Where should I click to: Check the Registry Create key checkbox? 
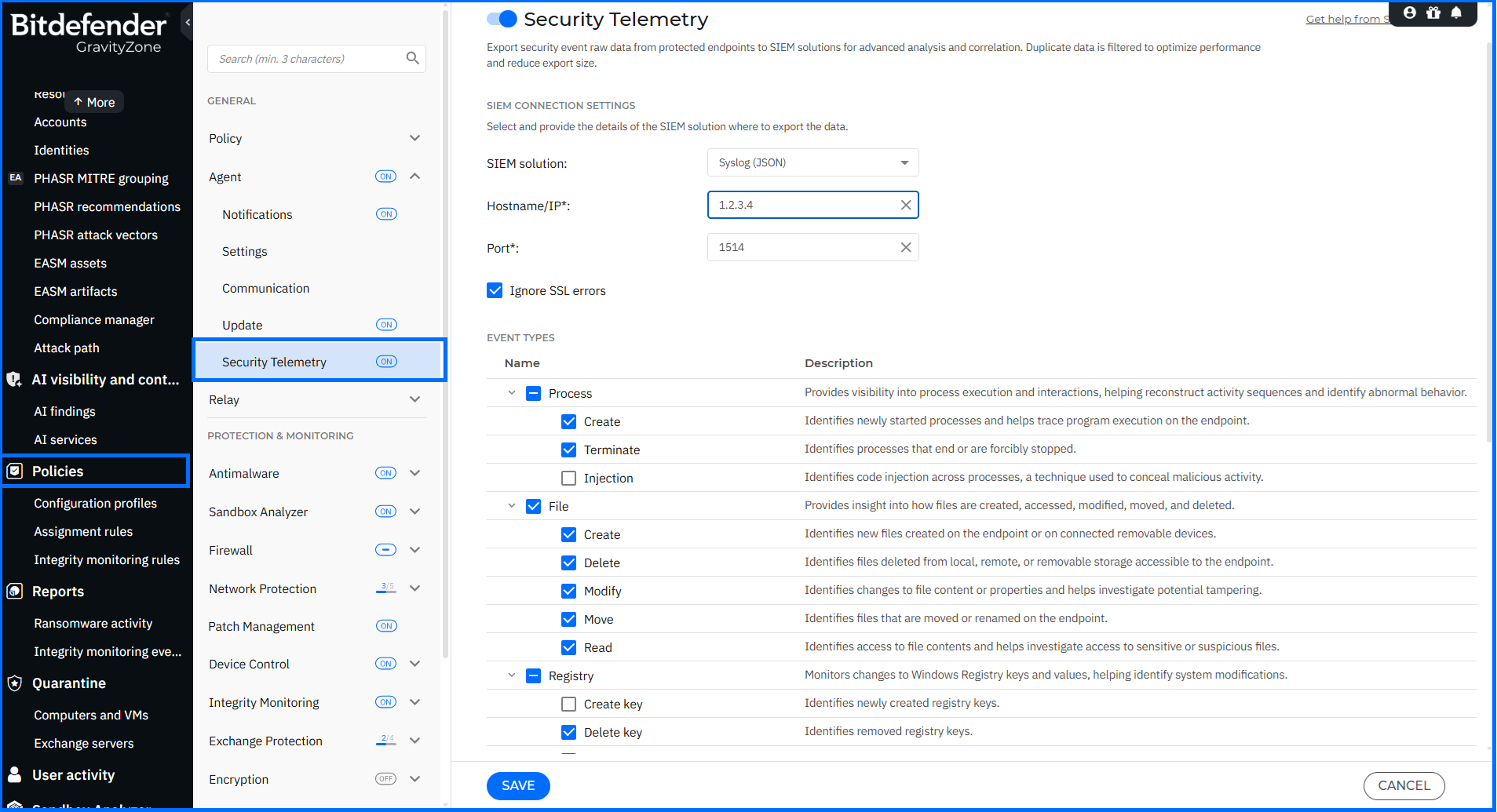569,704
